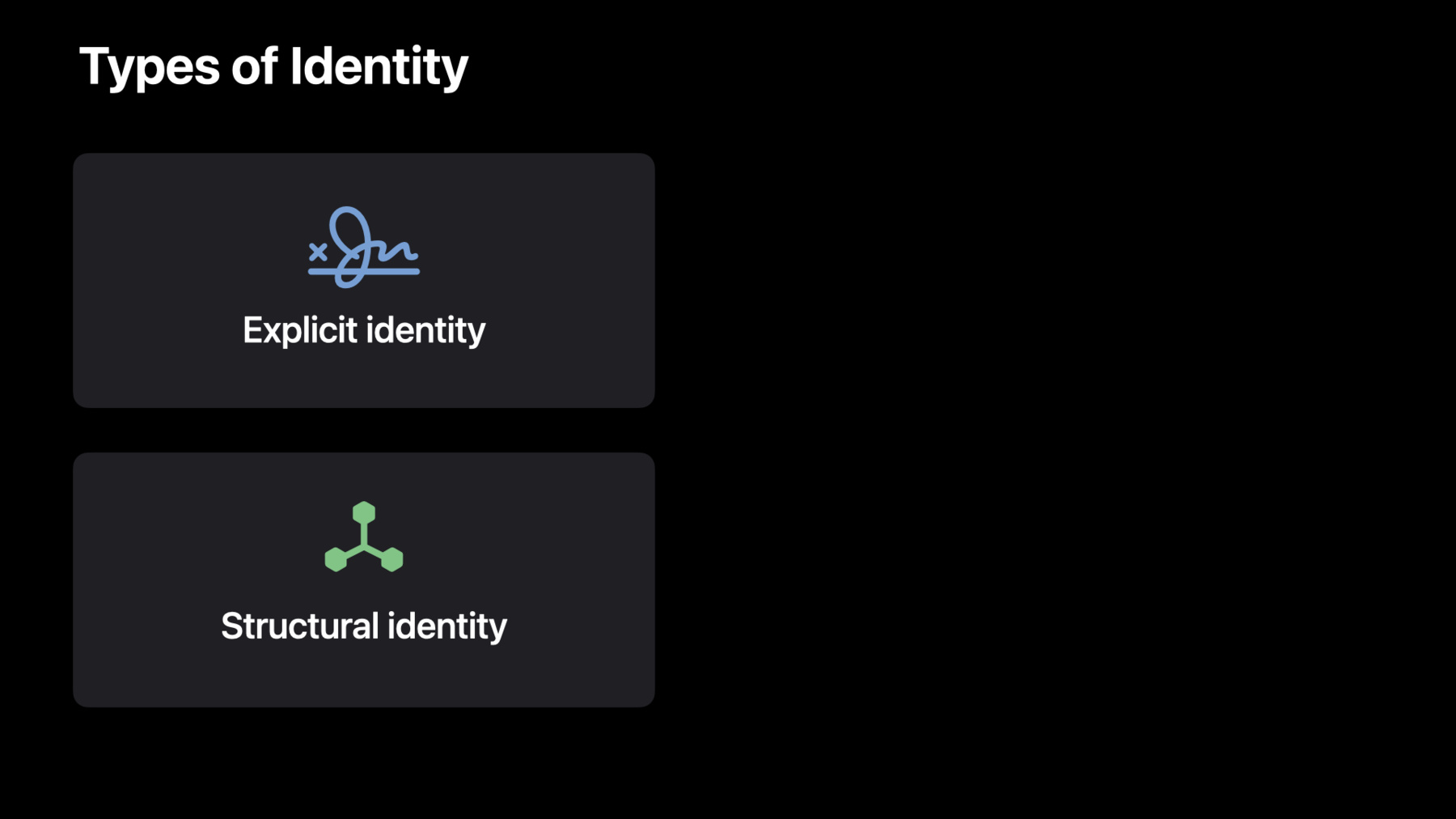Click the underline beneath the blue signature

coord(363,271)
